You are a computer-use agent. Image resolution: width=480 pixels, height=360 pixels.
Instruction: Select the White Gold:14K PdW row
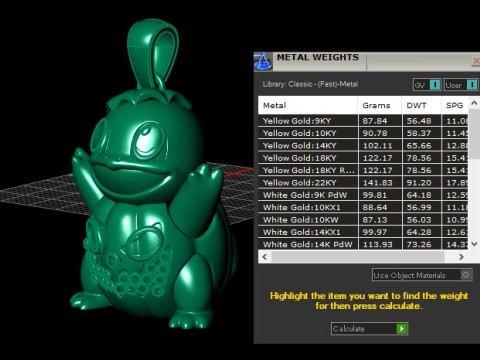coord(363,244)
